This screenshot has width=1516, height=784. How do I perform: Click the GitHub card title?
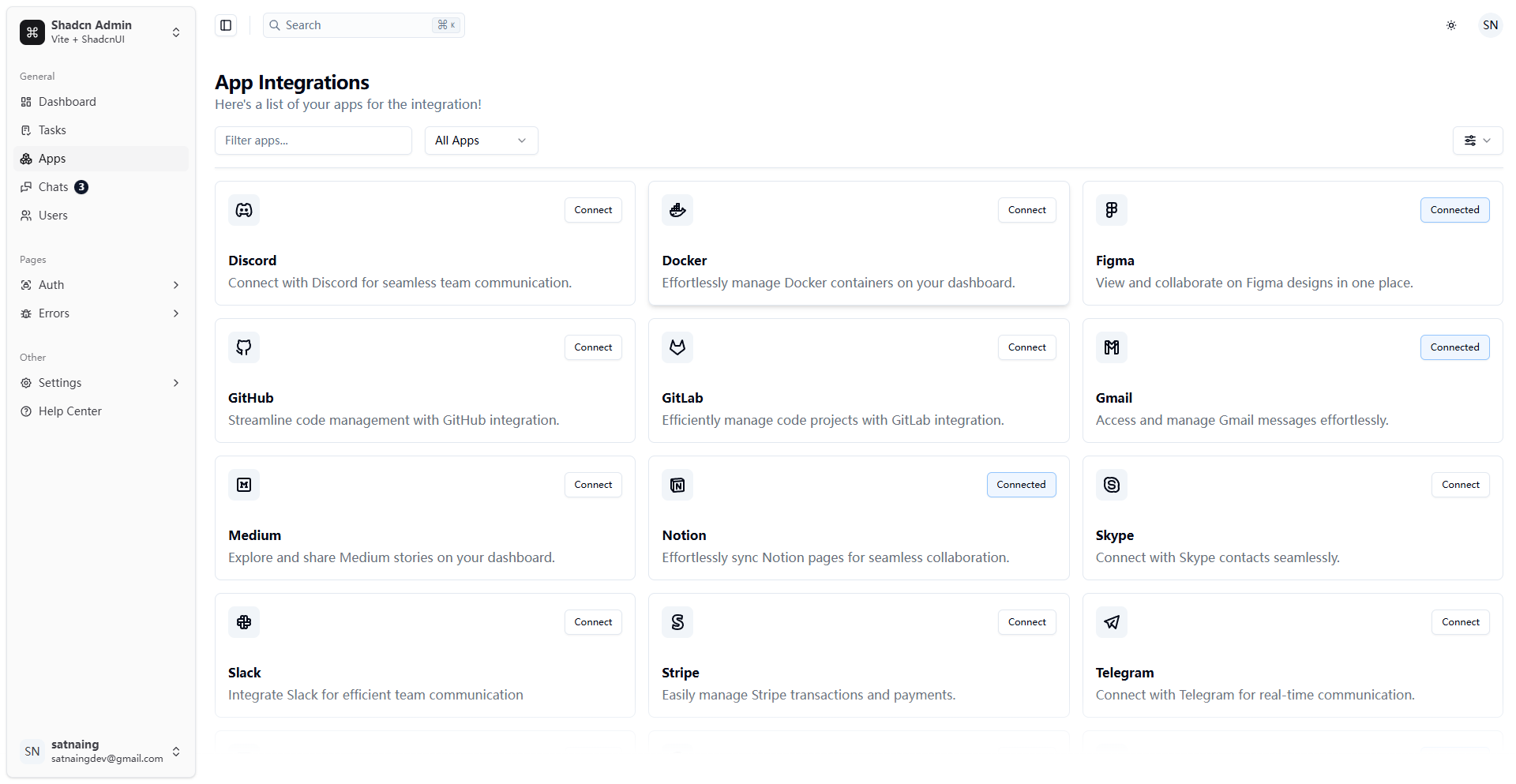point(251,398)
